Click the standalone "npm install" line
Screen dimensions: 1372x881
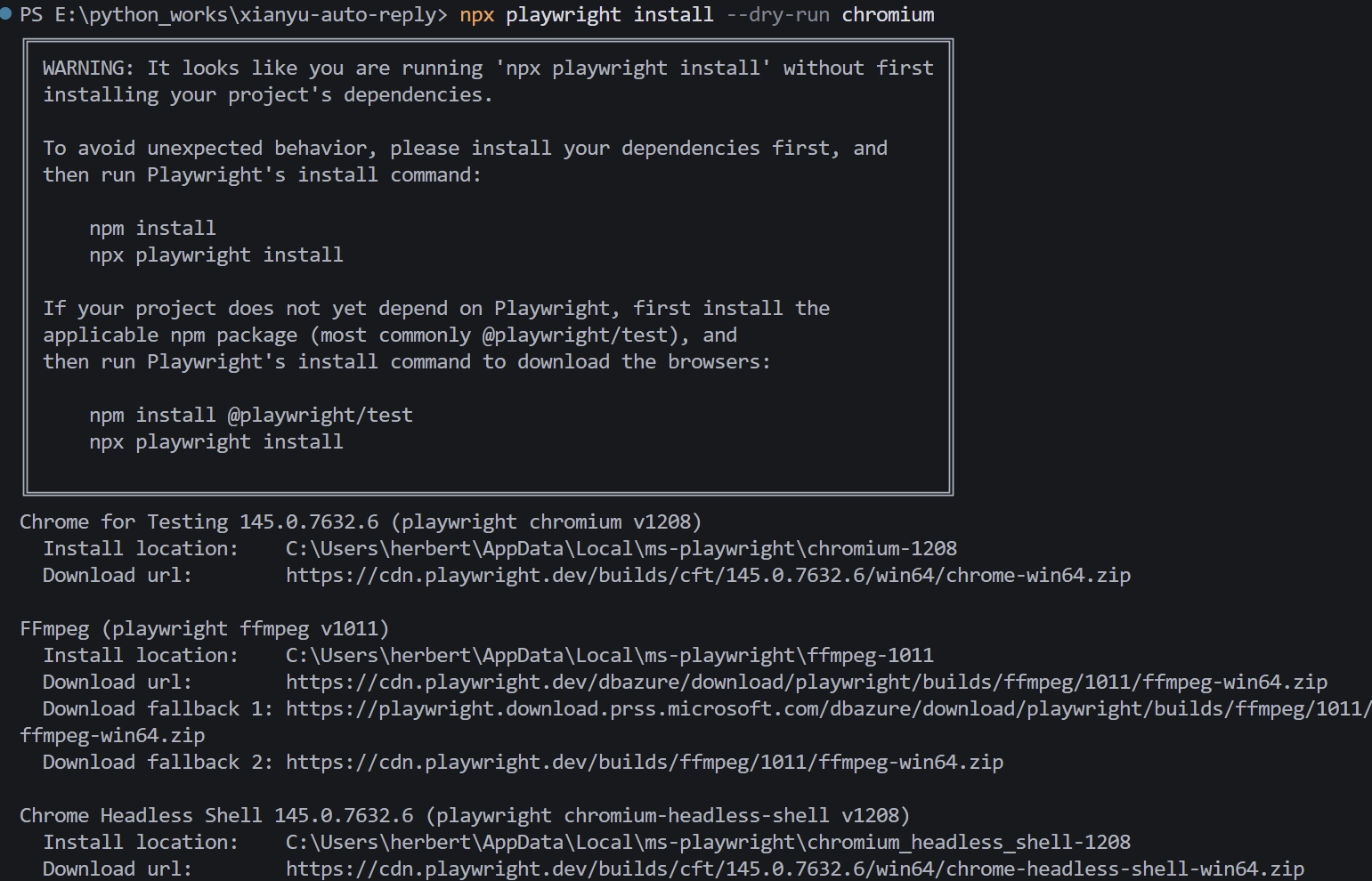click(152, 229)
